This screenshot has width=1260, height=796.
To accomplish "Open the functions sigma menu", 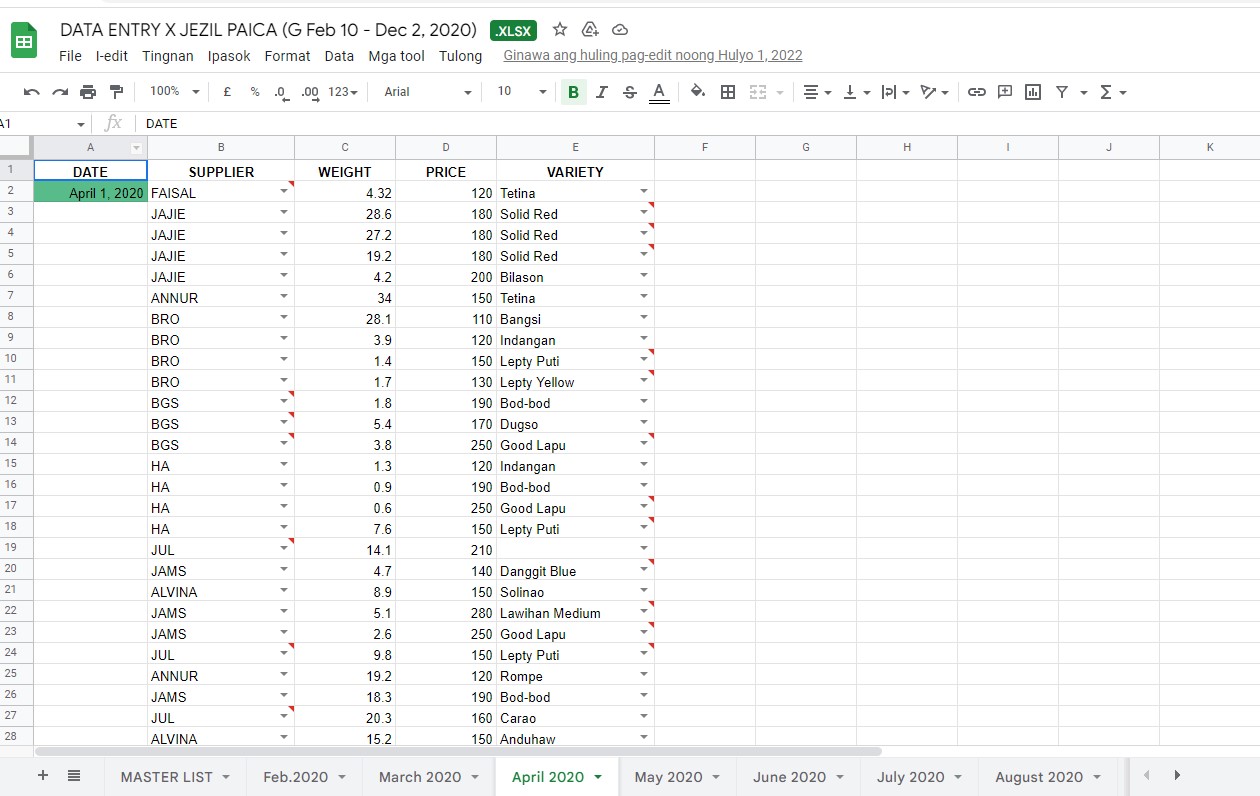I will tap(1112, 92).
